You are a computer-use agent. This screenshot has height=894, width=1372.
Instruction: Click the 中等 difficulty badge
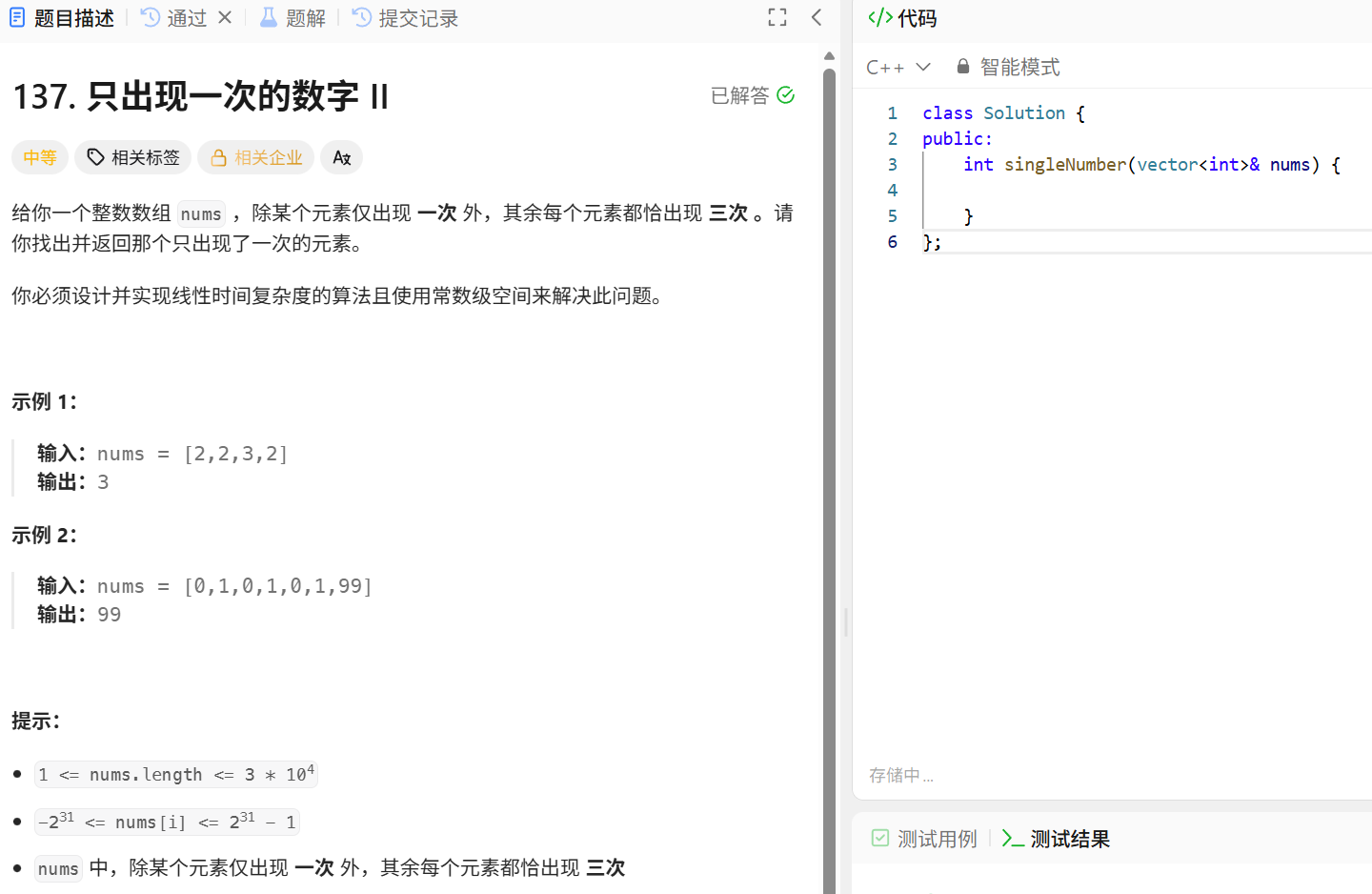click(x=40, y=157)
